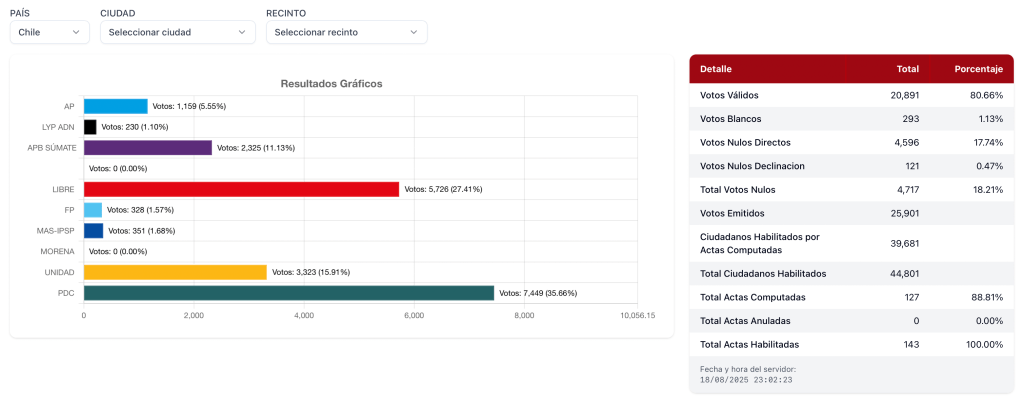
Task: Select the dark blue MAS-IPSP bar
Action: click(x=93, y=231)
